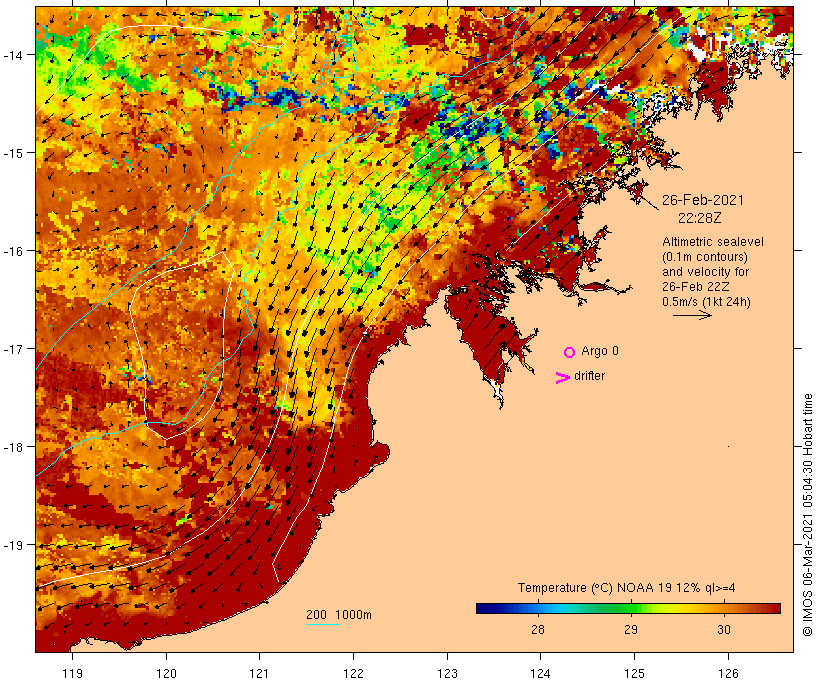Click the dark red end of colorbar
This screenshot has height=680, width=820.
pos(775,608)
